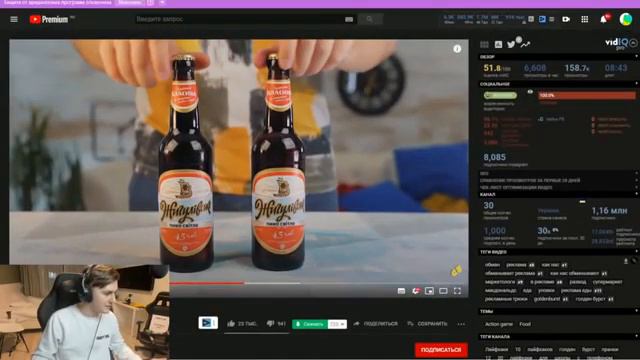
Task: Switch to theater mode
Action: (443, 291)
